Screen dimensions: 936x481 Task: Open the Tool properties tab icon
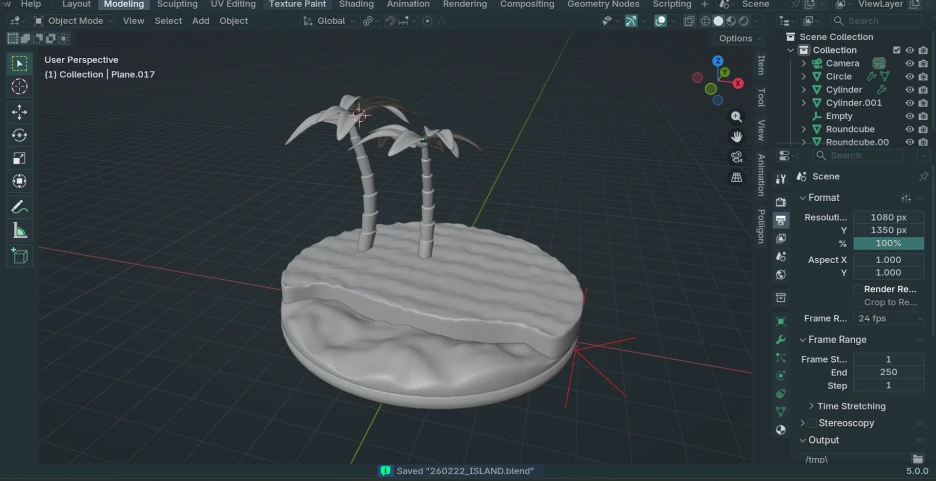click(781, 179)
